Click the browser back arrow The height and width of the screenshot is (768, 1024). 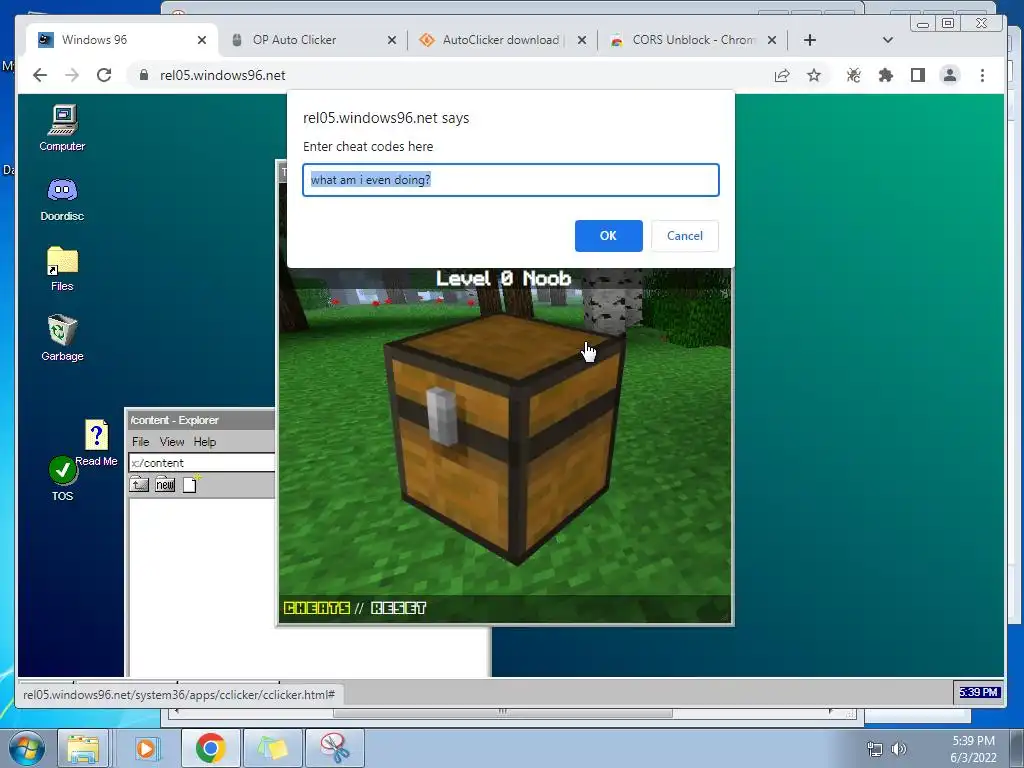pyautogui.click(x=40, y=75)
